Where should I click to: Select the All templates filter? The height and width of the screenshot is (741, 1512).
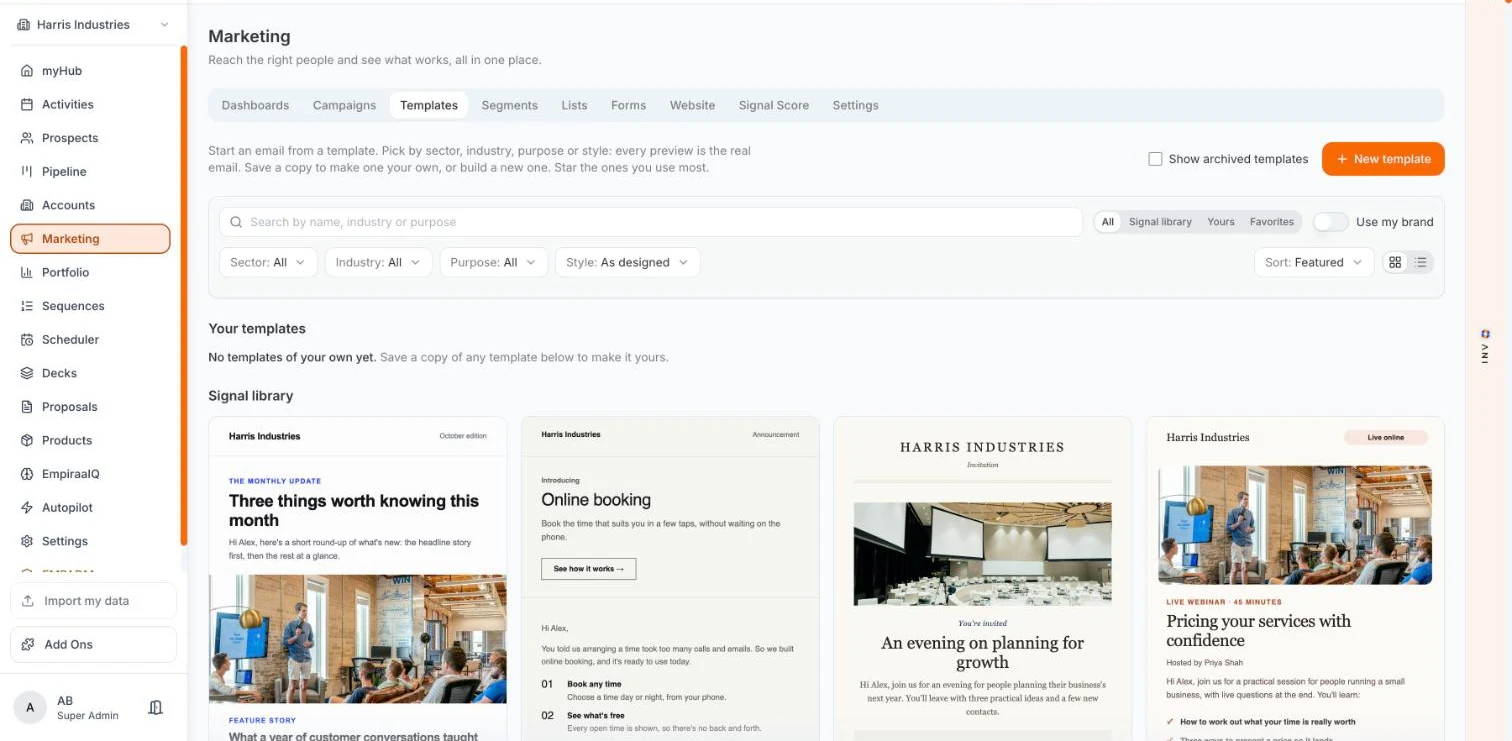1108,222
